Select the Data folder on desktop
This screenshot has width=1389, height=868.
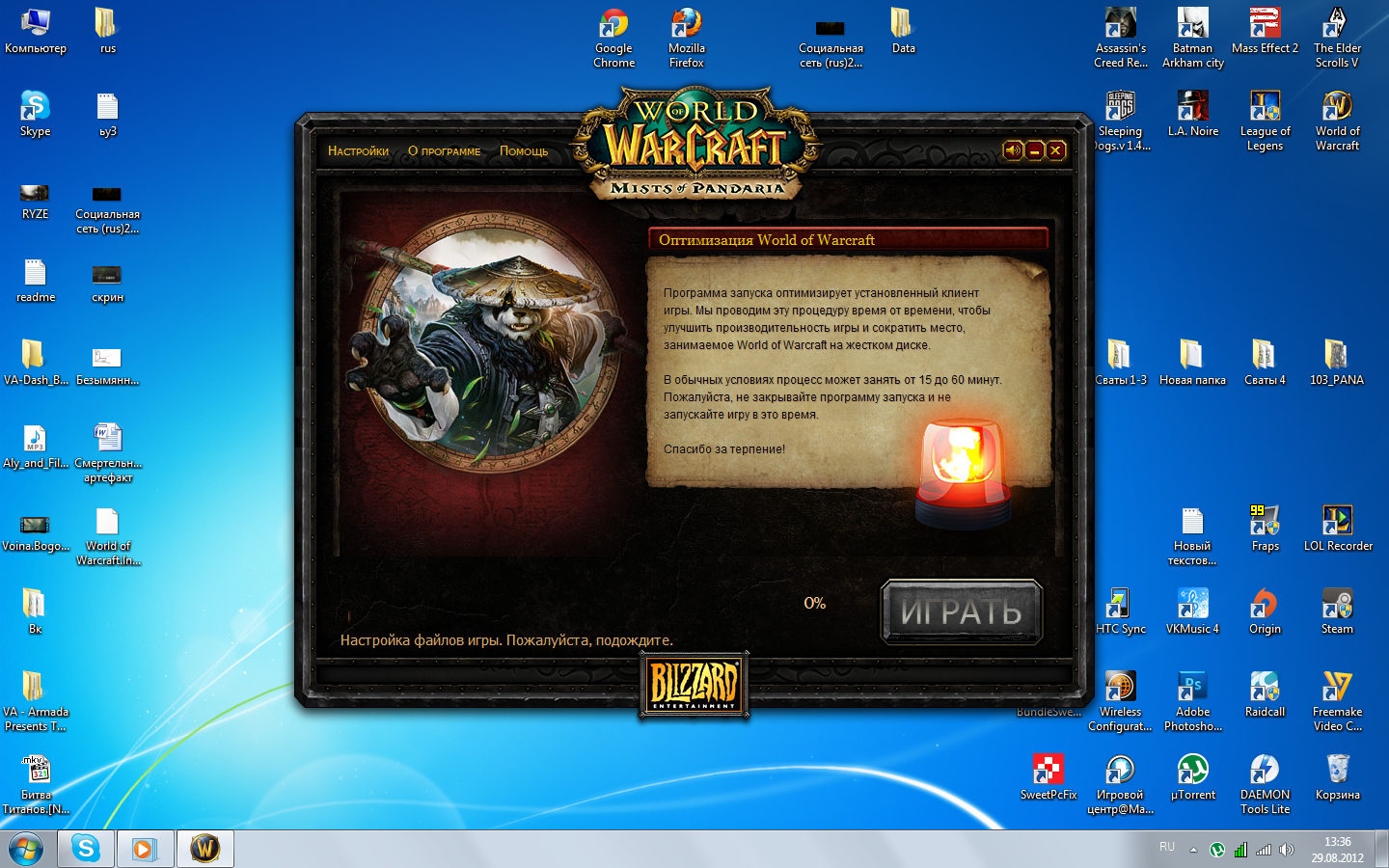(x=903, y=32)
